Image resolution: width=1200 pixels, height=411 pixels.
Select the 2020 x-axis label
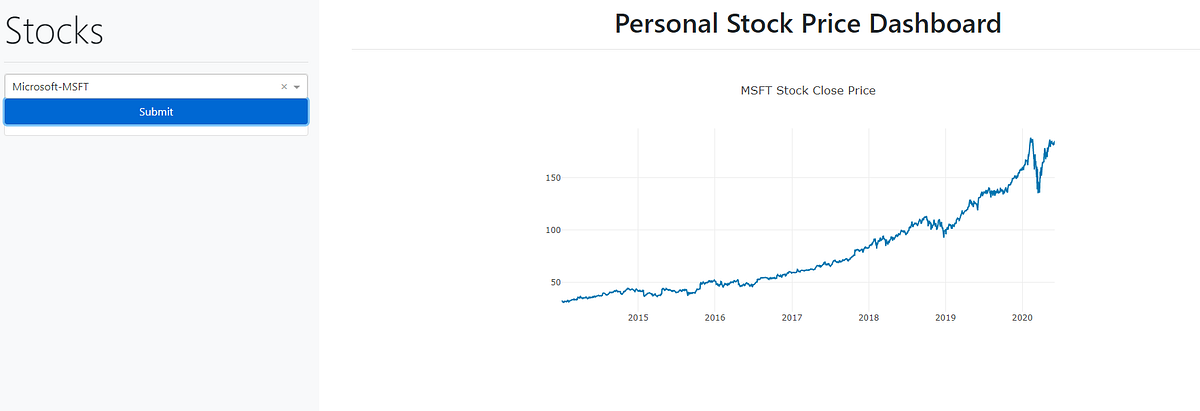click(1022, 318)
